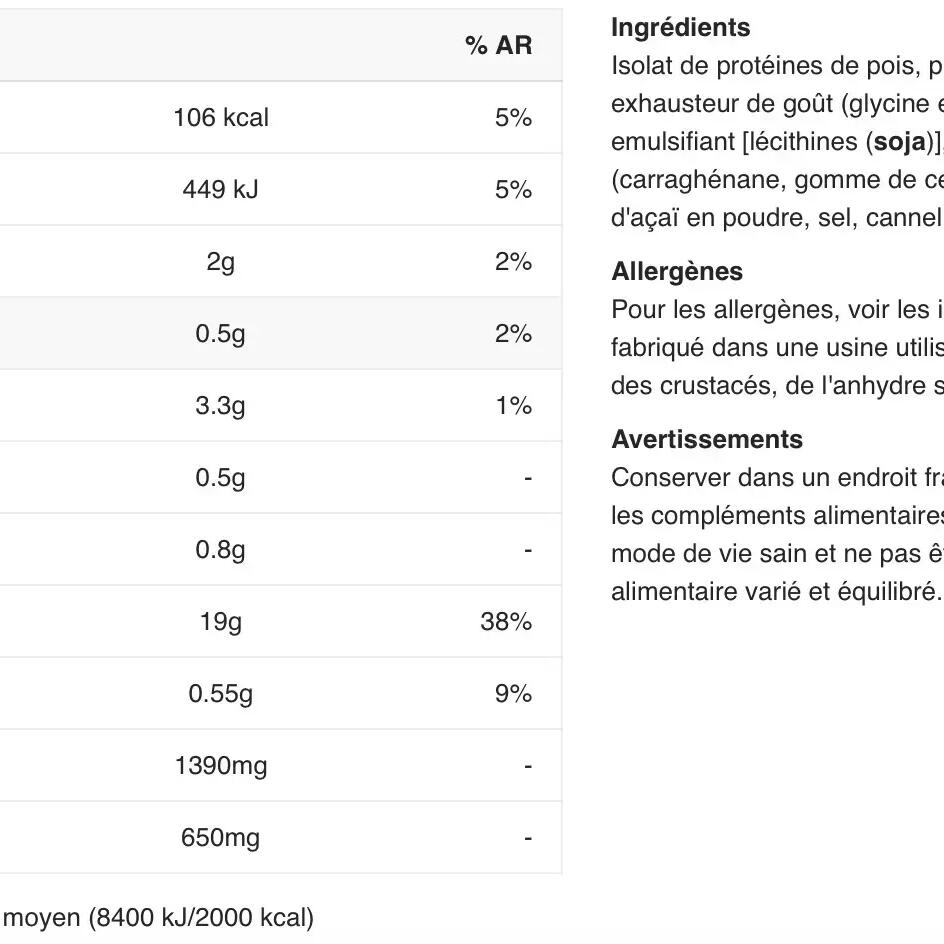Click the 0.8g value cell

coord(221,550)
